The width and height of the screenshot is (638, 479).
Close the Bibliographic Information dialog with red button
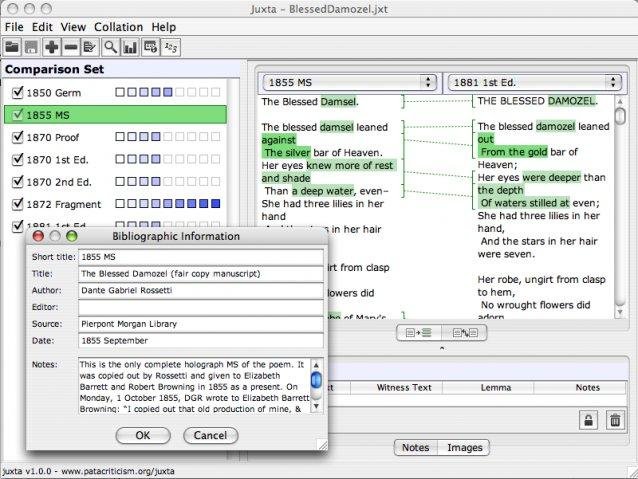[x=38, y=236]
